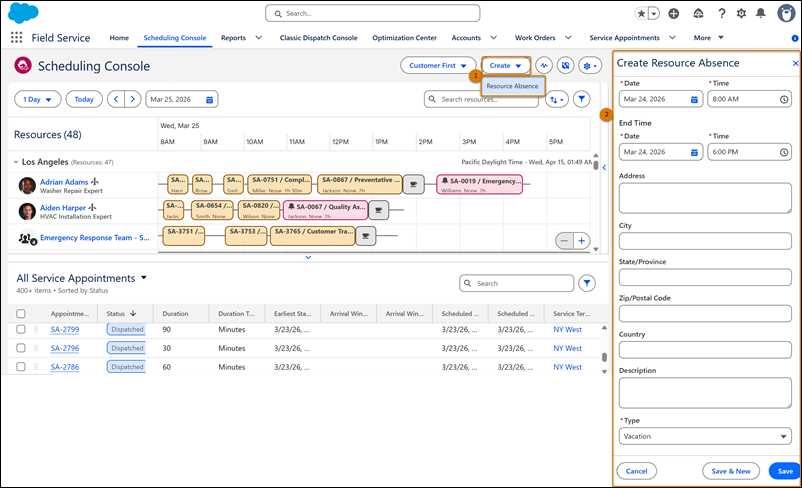Open the Setup gear icon
The width and height of the screenshot is (802, 488).
(x=741, y=14)
